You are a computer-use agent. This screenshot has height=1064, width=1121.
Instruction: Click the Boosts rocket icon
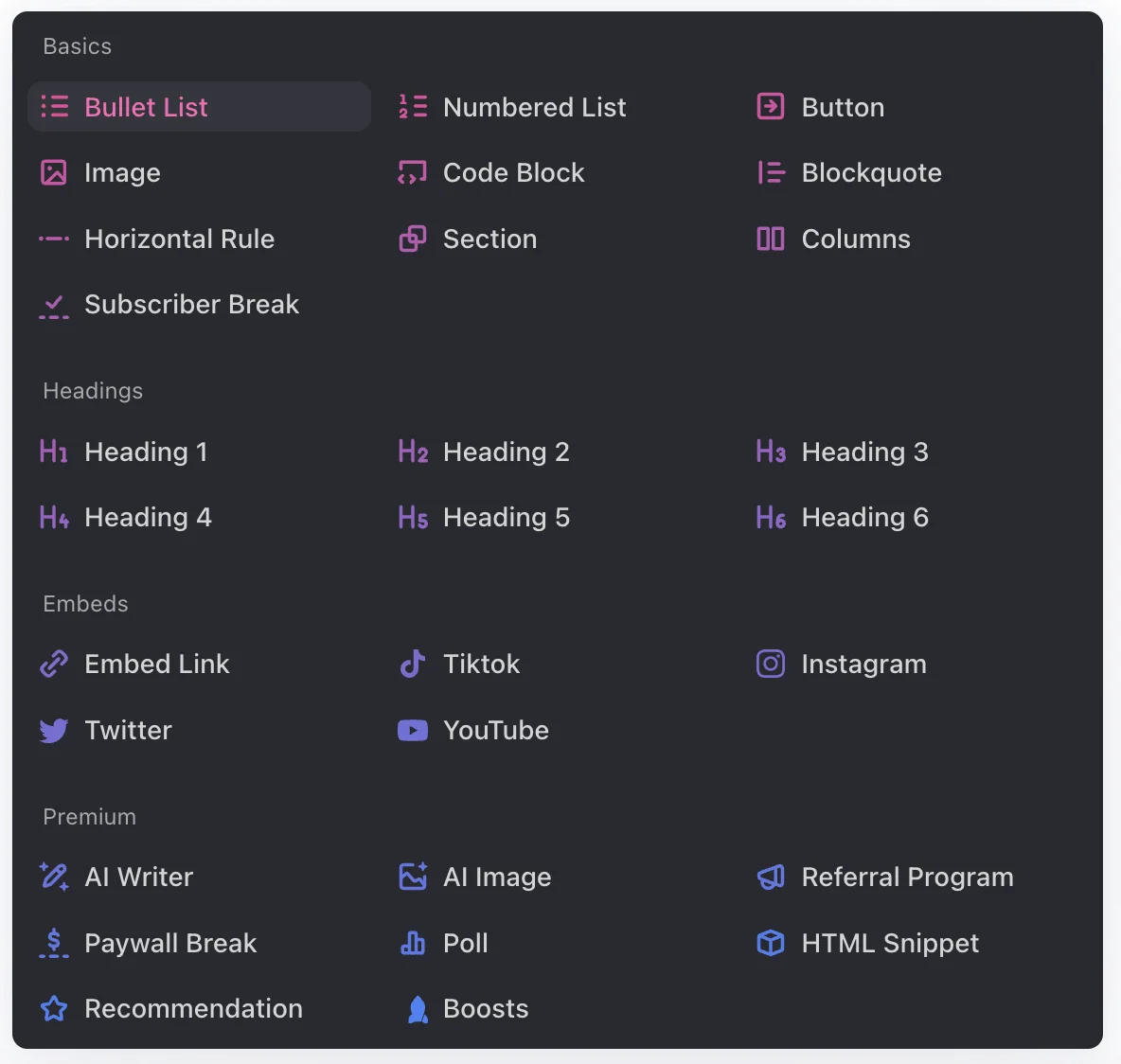point(418,1009)
